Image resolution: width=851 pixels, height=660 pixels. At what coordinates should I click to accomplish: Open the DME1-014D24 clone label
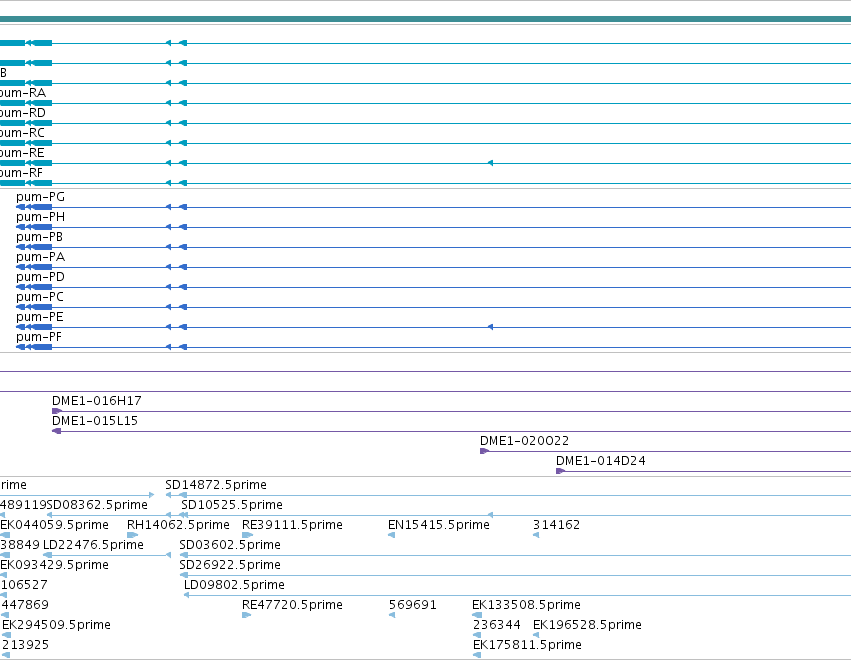point(601,461)
